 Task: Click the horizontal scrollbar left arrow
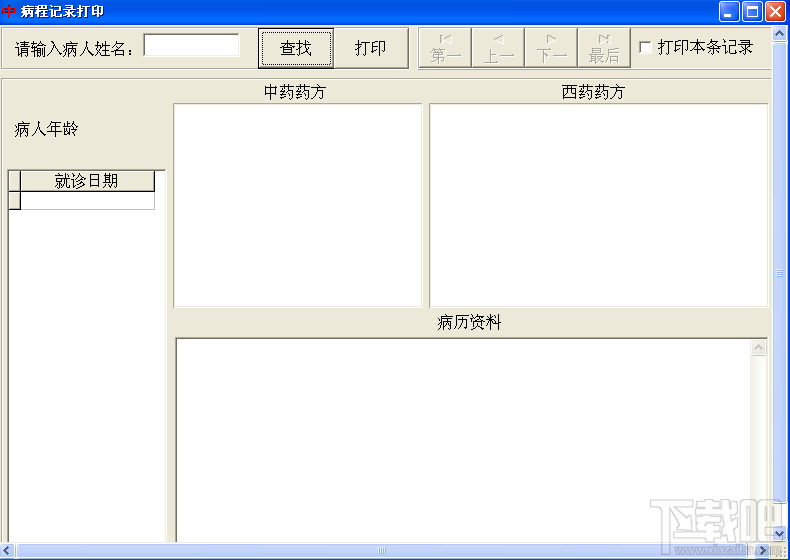(x=7, y=550)
